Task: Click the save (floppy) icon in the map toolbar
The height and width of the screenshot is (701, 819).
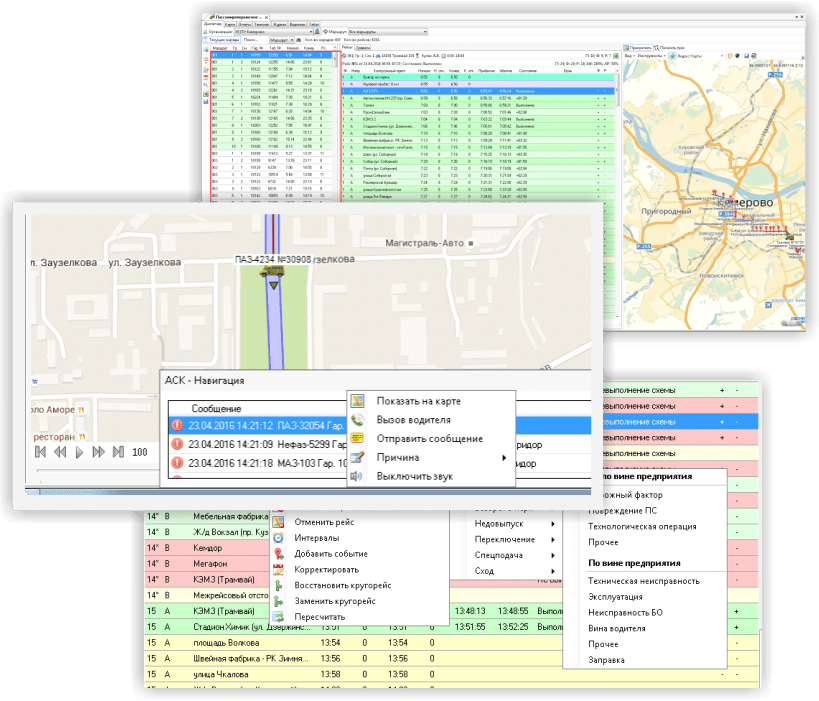Action: point(746,56)
